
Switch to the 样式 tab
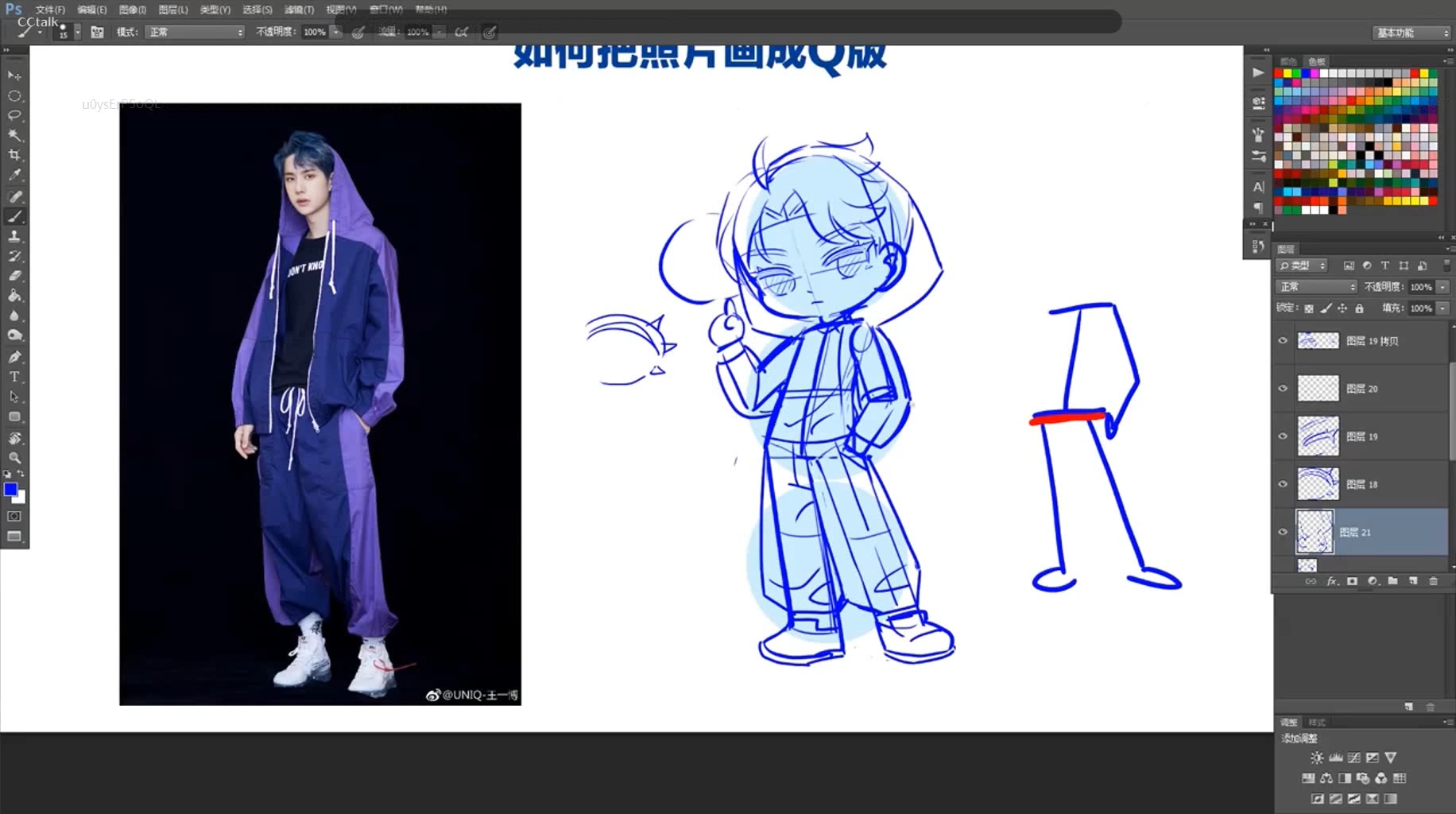1317,723
